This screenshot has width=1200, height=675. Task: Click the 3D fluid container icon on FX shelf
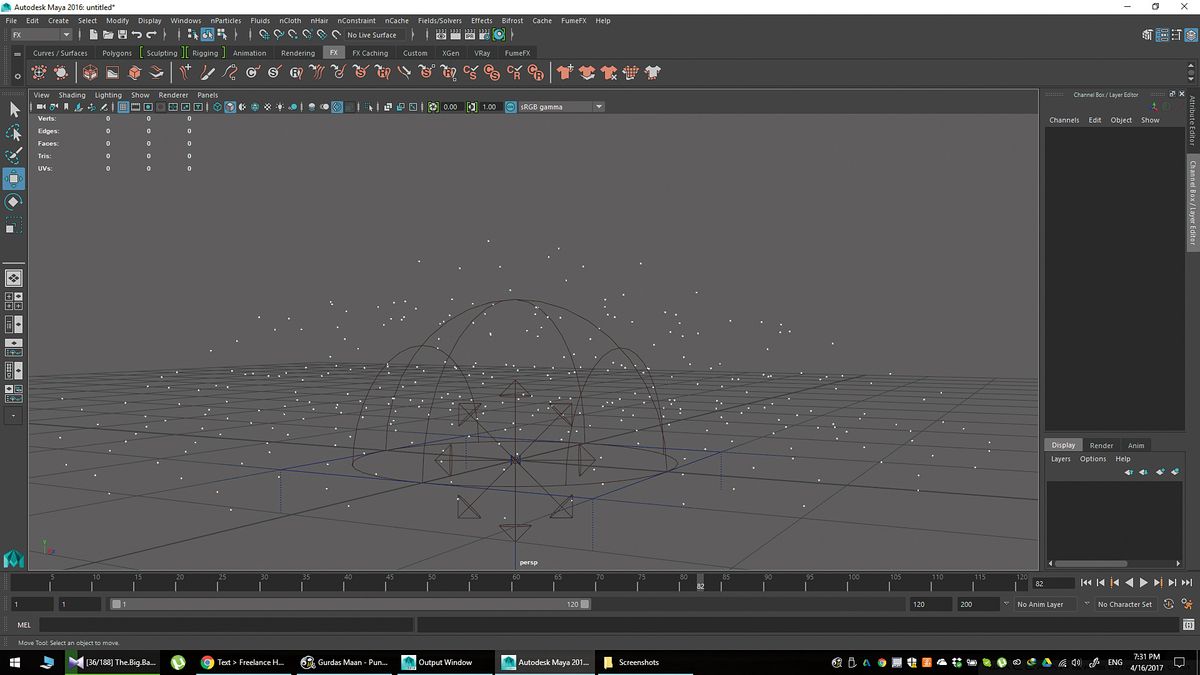point(89,71)
